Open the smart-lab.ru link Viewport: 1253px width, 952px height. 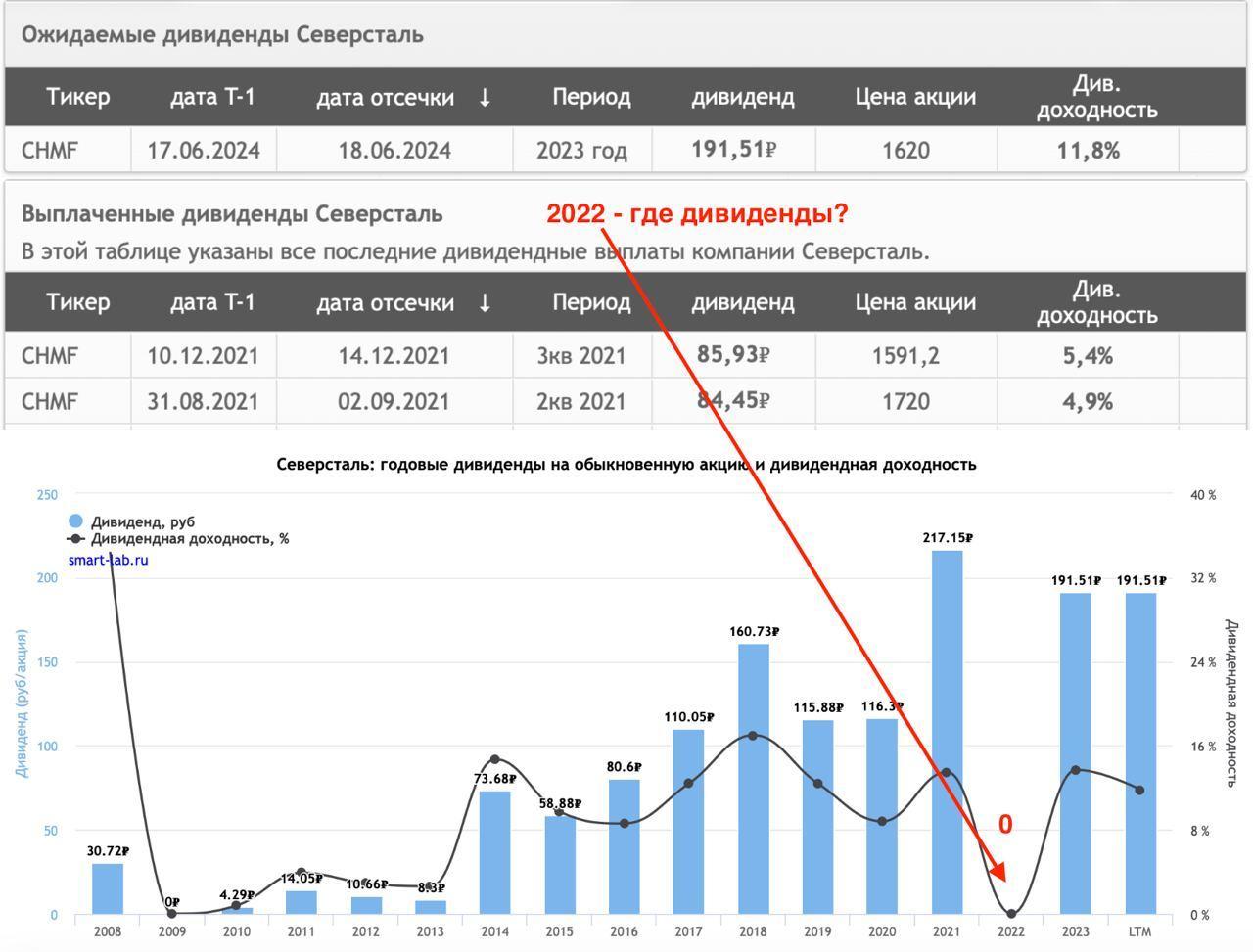tap(108, 560)
